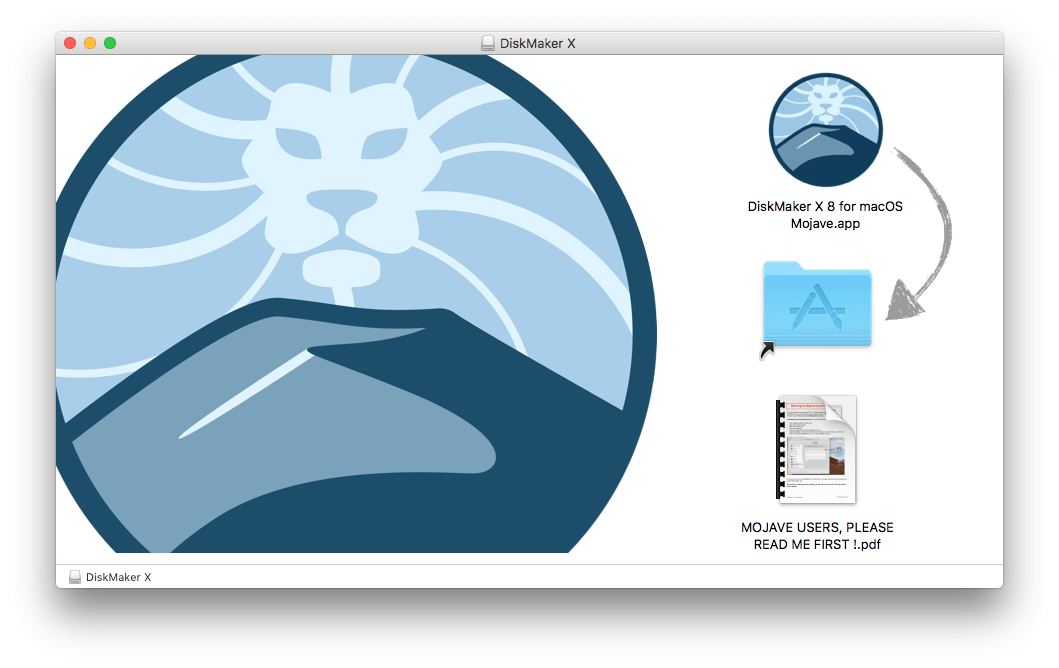Click empty path bar area at far right
Image resolution: width=1059 pixels, height=668 pixels.
click(900, 577)
